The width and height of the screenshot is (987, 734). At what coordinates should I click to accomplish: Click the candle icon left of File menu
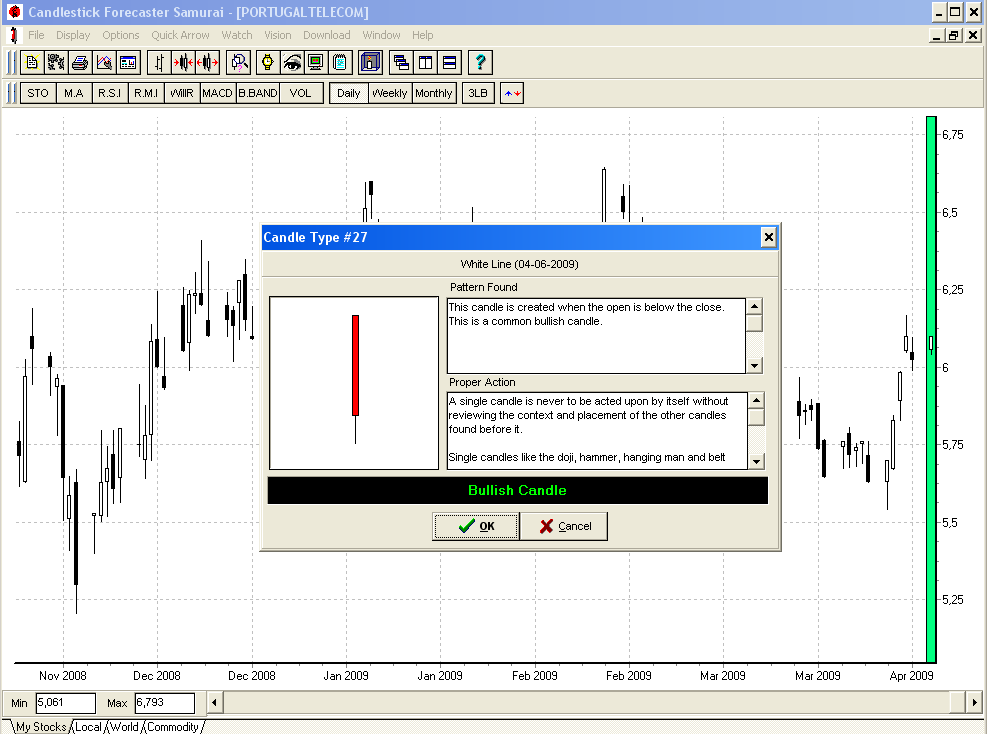(x=13, y=35)
